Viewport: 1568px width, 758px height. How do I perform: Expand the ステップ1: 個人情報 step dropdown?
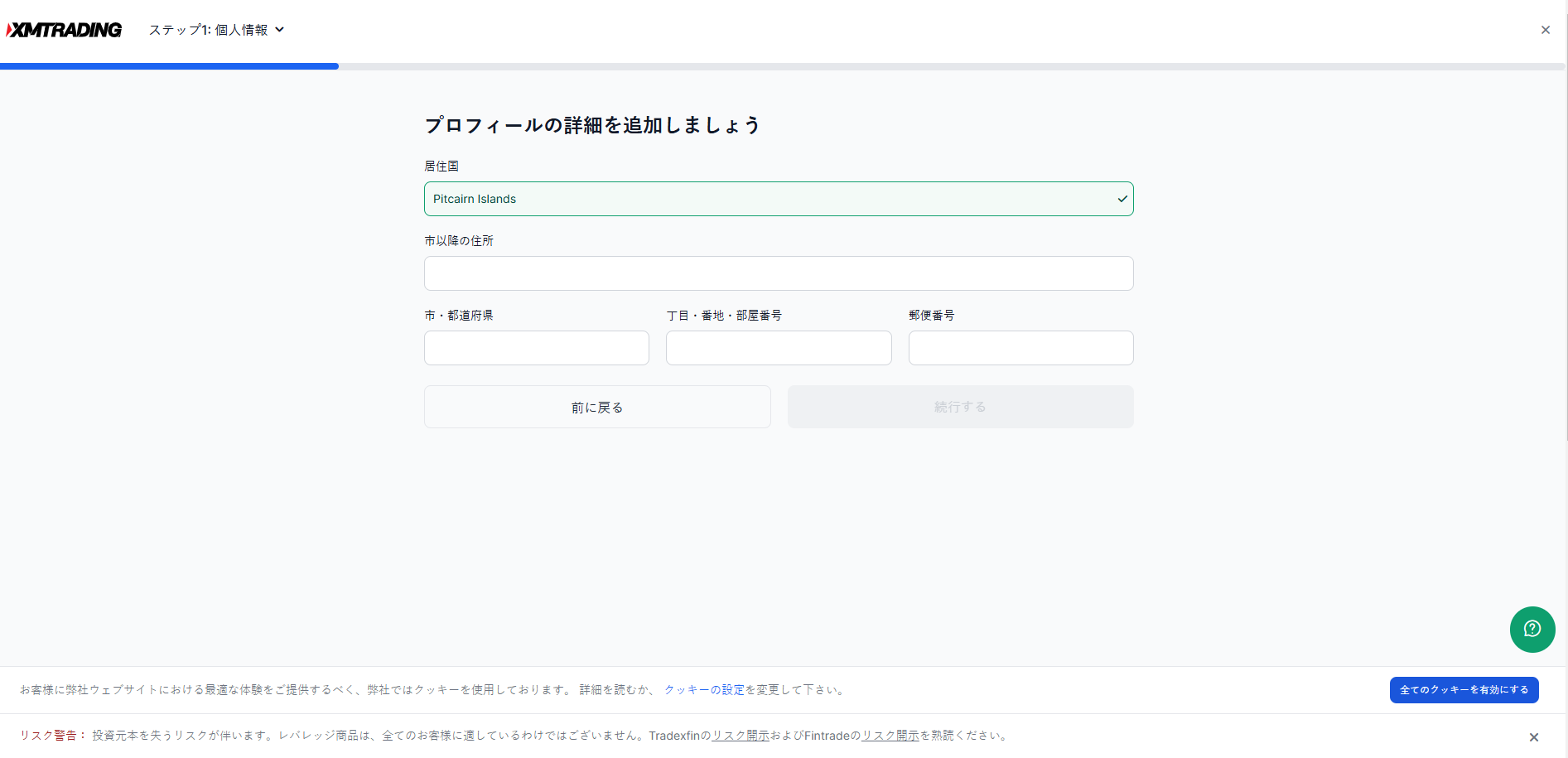coord(216,30)
